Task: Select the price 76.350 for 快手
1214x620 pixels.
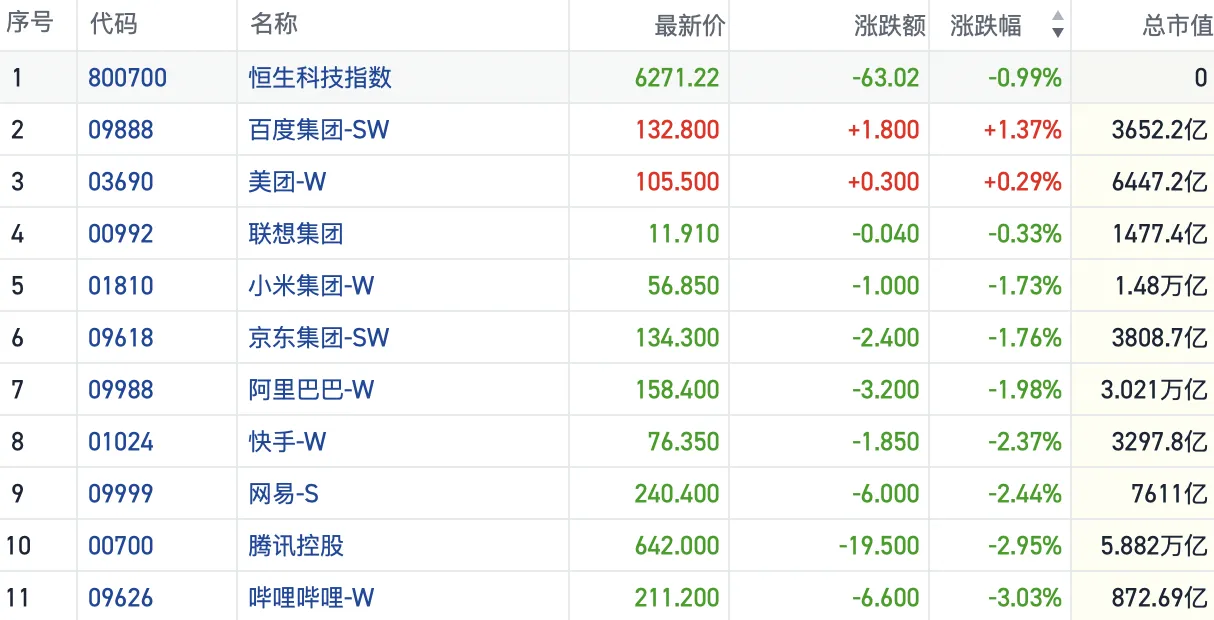Action: (x=683, y=442)
